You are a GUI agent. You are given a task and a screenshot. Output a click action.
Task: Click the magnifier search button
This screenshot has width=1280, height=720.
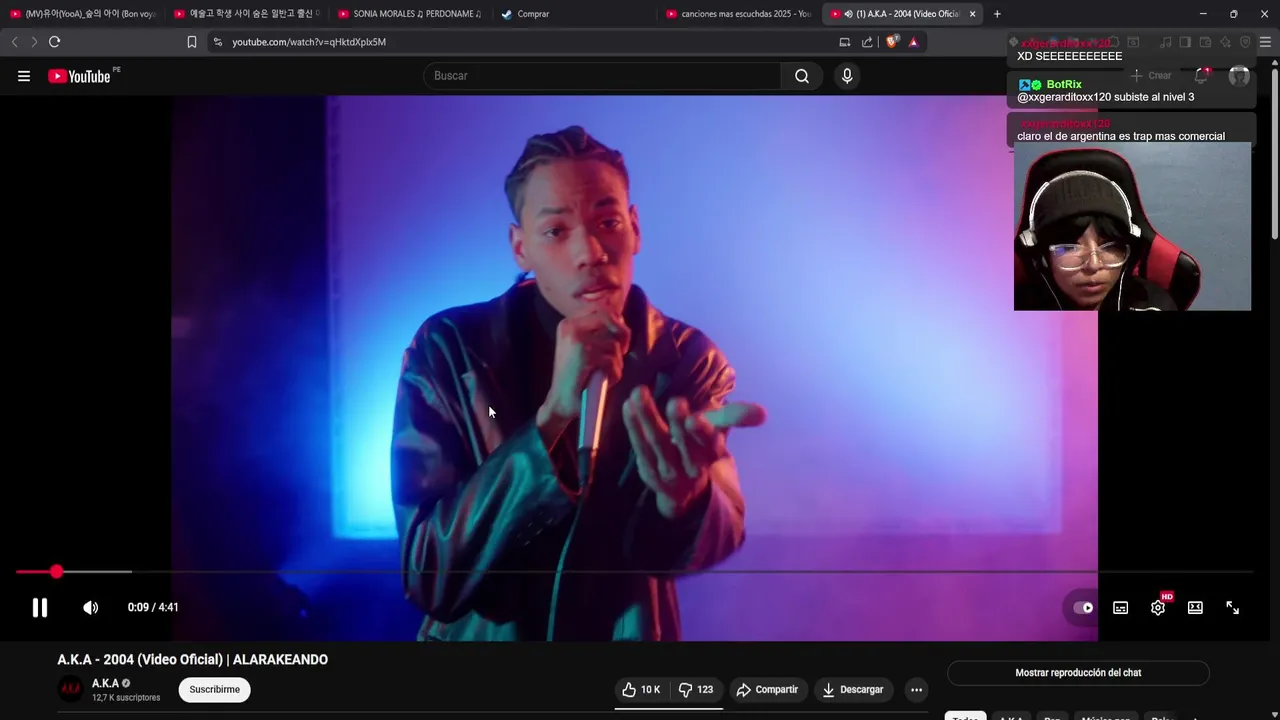click(x=802, y=76)
